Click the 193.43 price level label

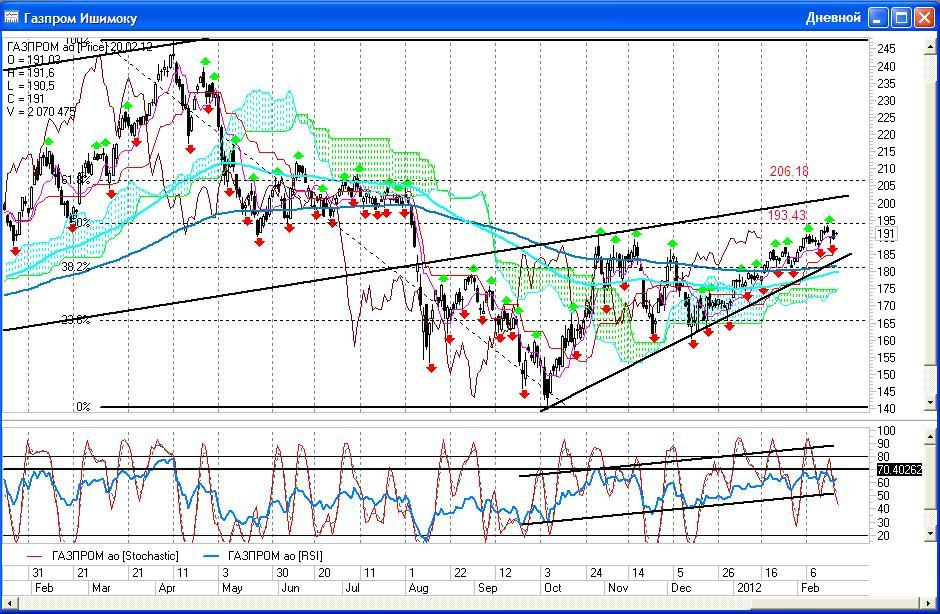pyautogui.click(x=787, y=215)
